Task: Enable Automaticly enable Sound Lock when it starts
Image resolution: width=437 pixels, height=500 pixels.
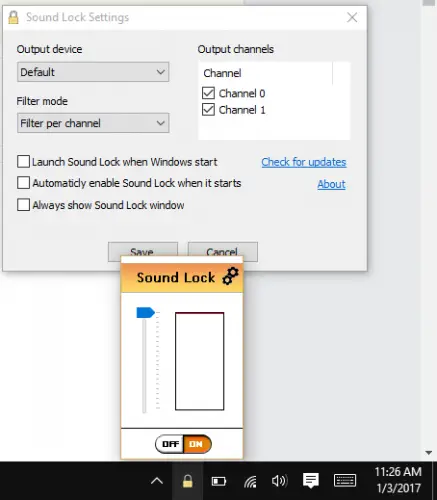Action: [x=23, y=183]
